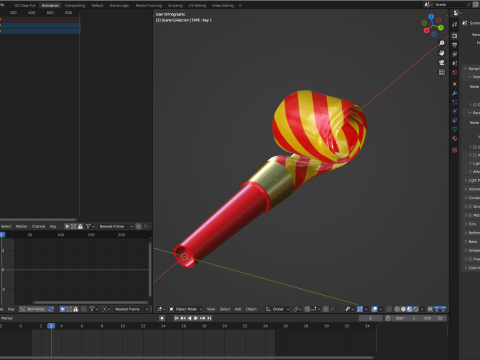Screen dimensions: 480x360
Task: Open the viewport Add menu
Action: click(238, 309)
